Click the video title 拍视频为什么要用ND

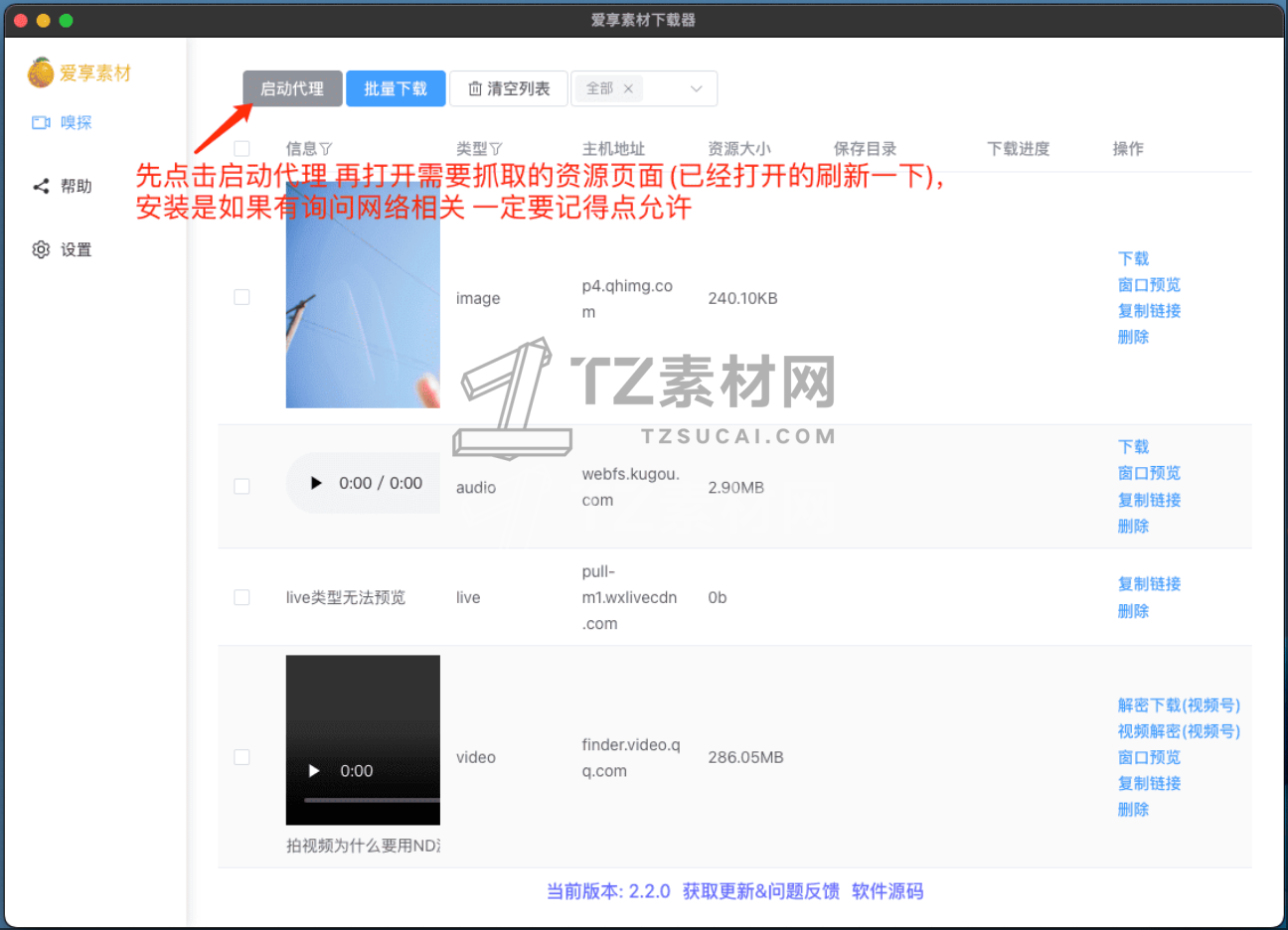pos(364,846)
